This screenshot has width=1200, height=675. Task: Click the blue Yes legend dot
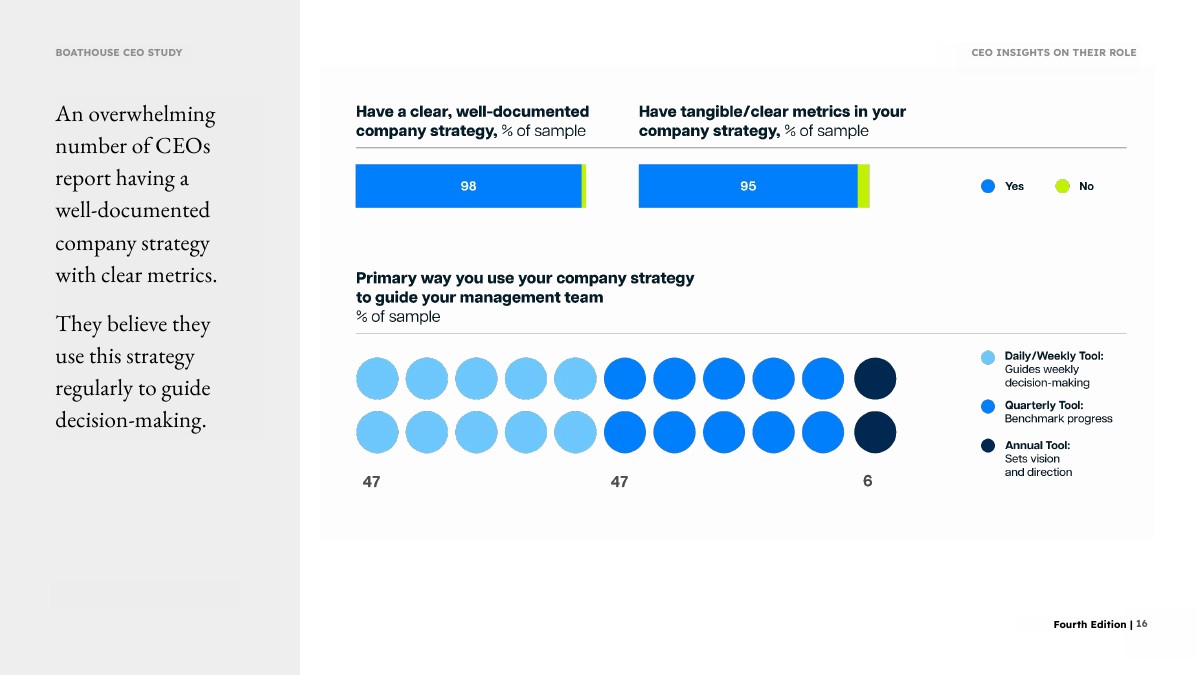[x=988, y=186]
